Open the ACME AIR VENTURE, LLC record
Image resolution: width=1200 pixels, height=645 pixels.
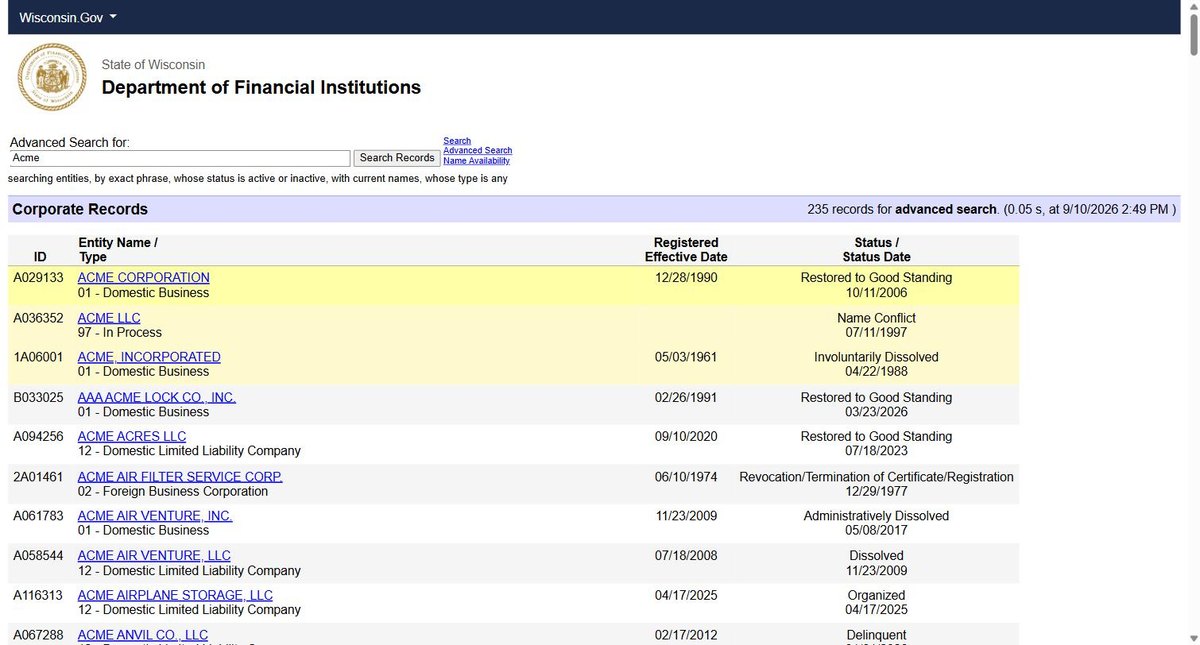[x=154, y=556]
